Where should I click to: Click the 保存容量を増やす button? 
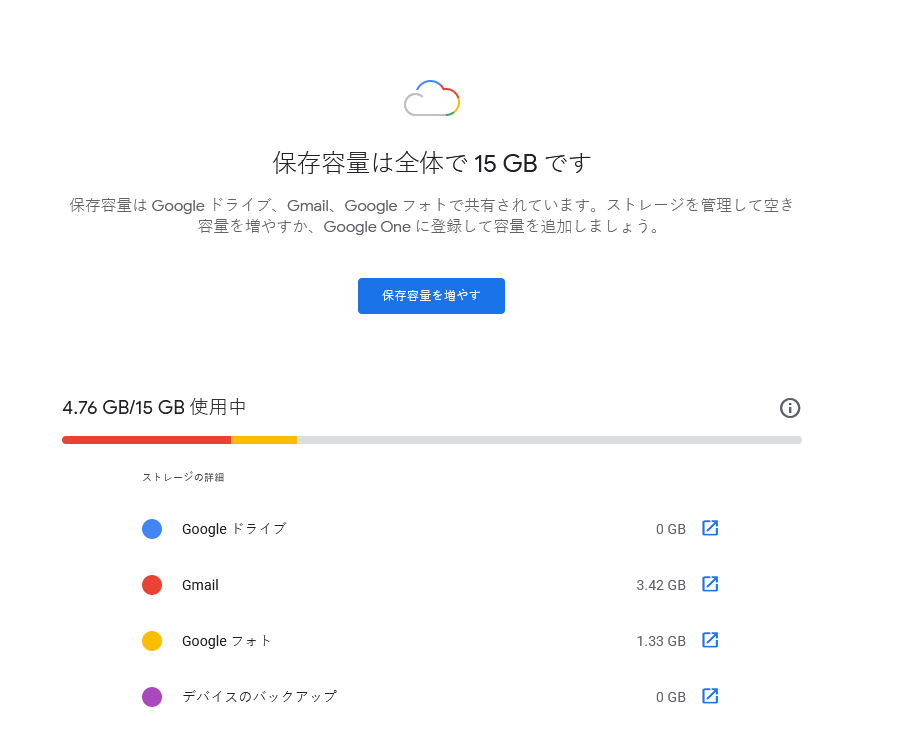431,295
